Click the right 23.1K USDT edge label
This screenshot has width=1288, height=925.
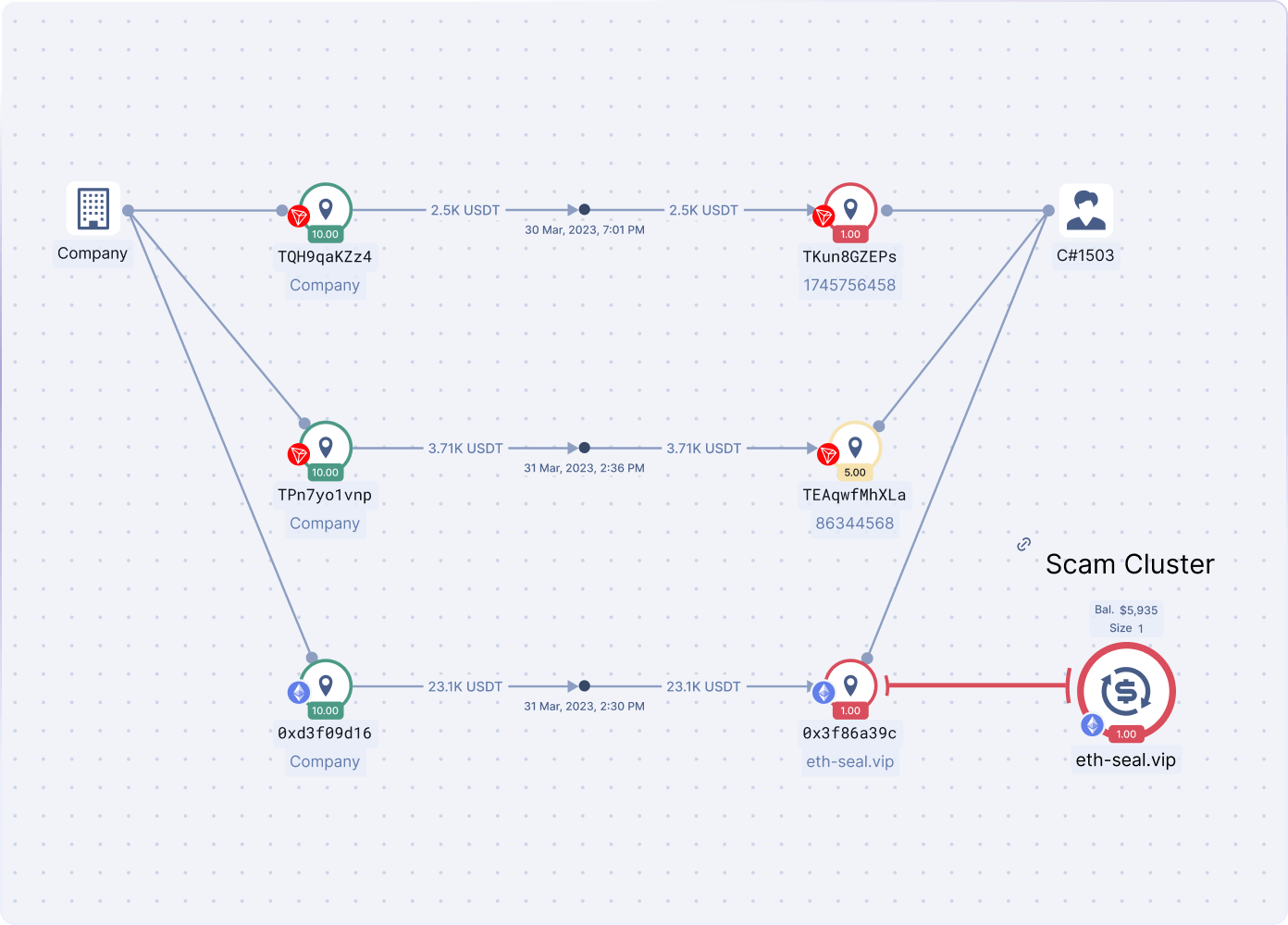704,686
